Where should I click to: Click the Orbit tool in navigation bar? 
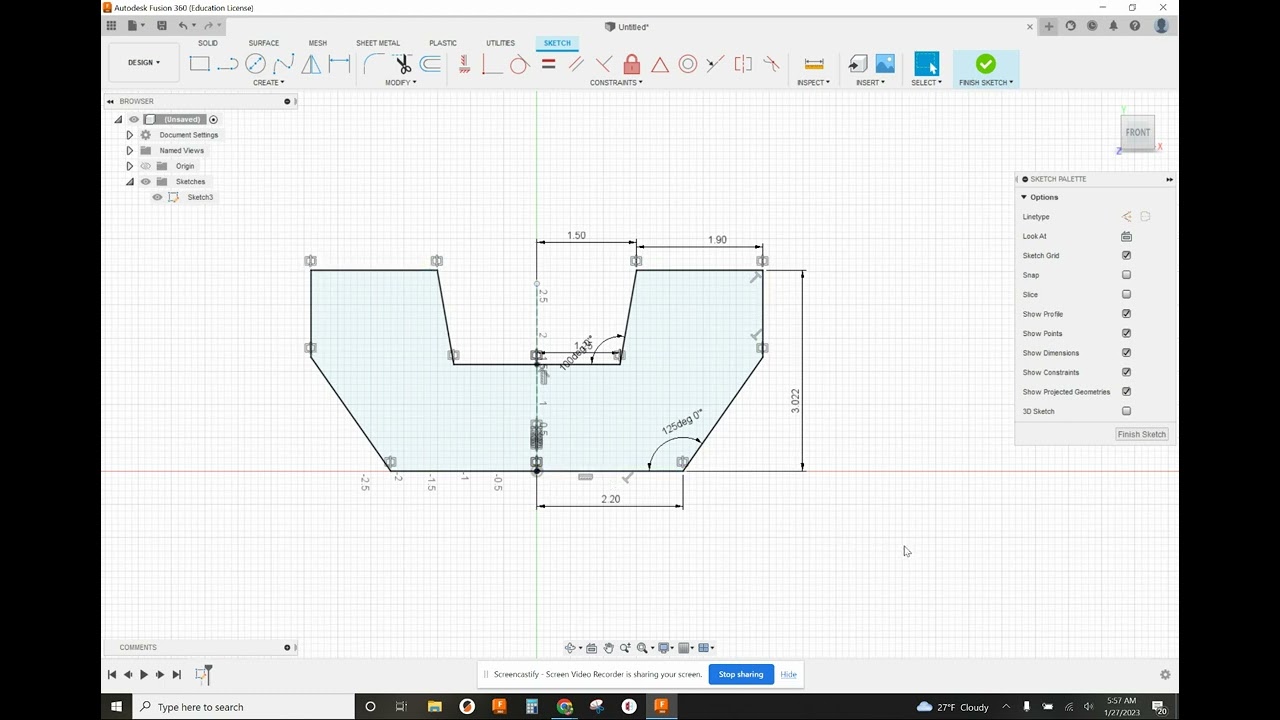[x=572, y=648]
